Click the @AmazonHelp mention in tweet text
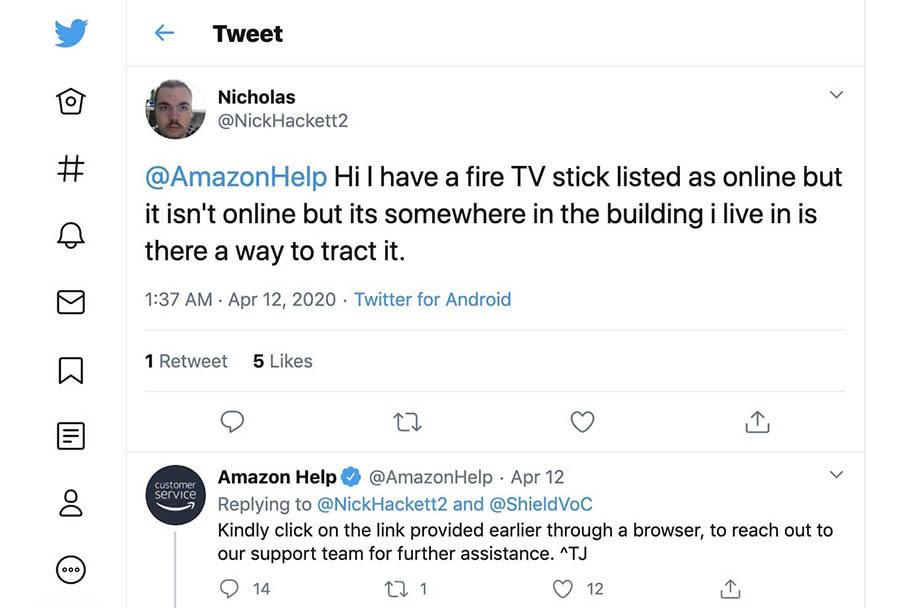The width and height of the screenshot is (900, 608). (x=236, y=178)
